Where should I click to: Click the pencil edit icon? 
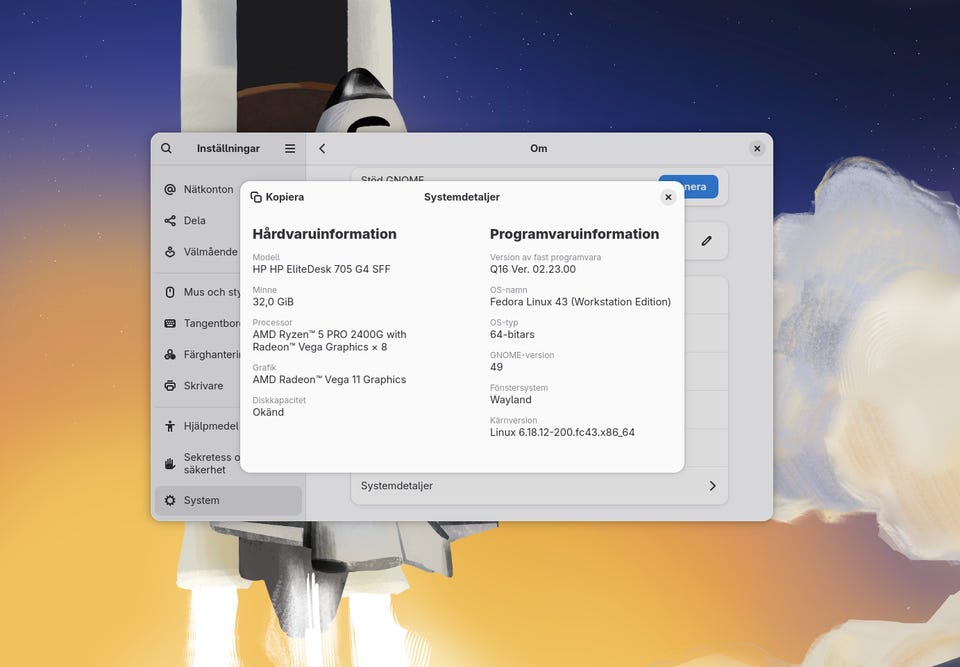click(707, 241)
